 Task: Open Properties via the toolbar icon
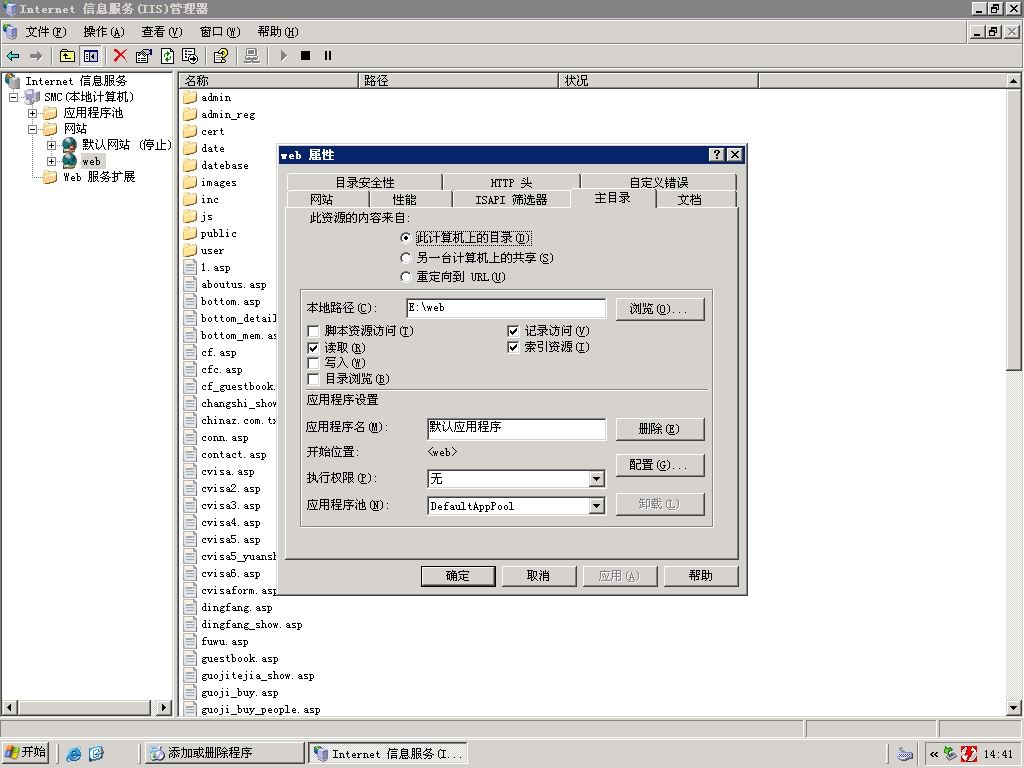pyautogui.click(x=144, y=56)
